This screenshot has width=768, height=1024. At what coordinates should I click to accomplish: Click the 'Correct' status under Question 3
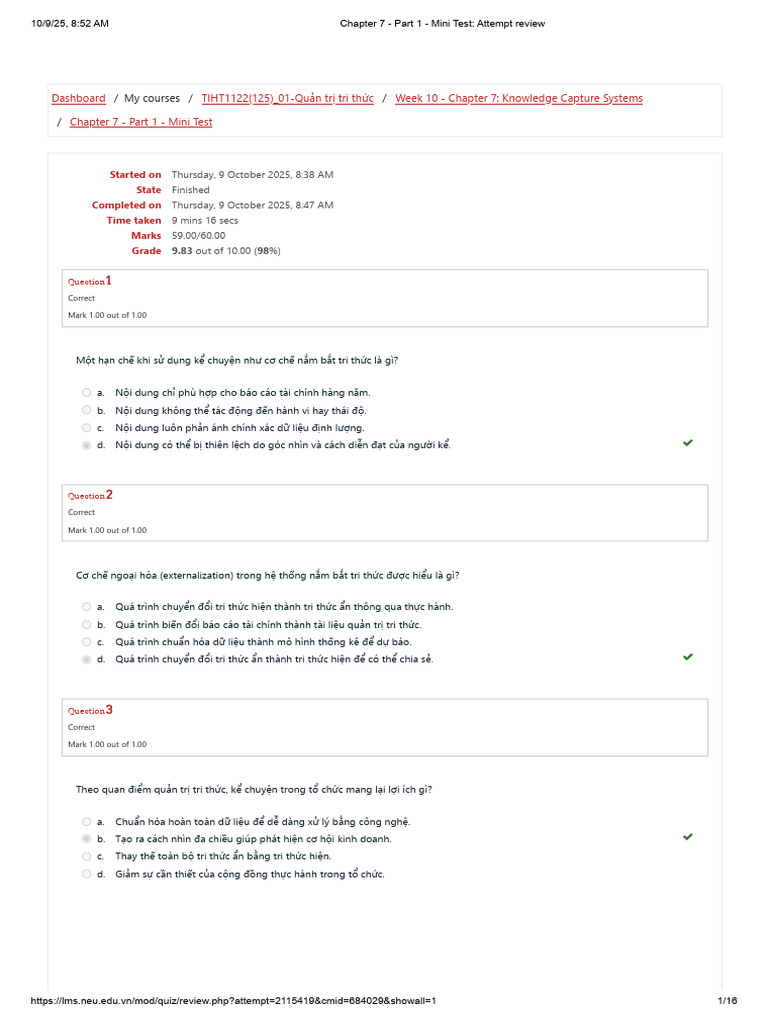[81, 727]
